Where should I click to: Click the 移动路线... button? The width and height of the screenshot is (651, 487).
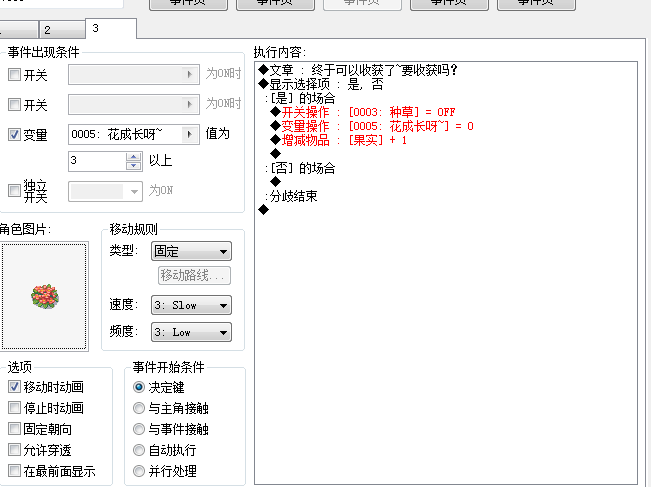[194, 275]
